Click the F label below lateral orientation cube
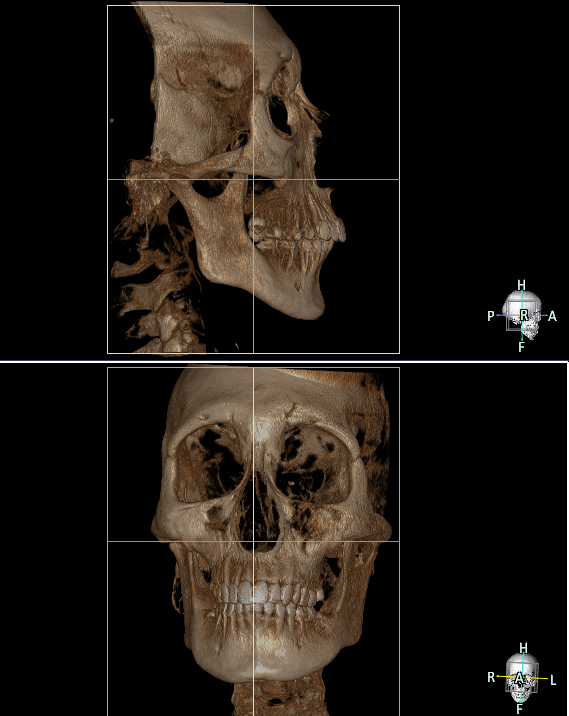 click(x=522, y=347)
